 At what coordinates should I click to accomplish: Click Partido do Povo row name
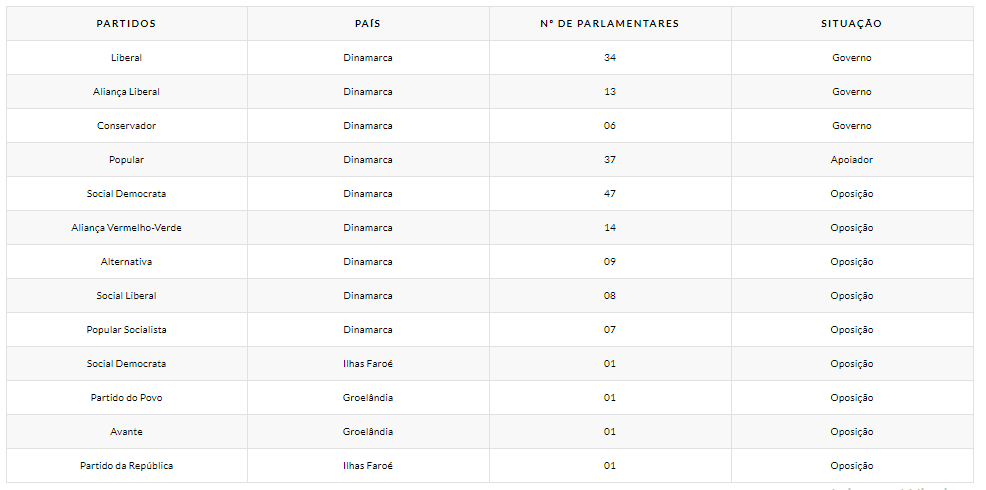[126, 398]
